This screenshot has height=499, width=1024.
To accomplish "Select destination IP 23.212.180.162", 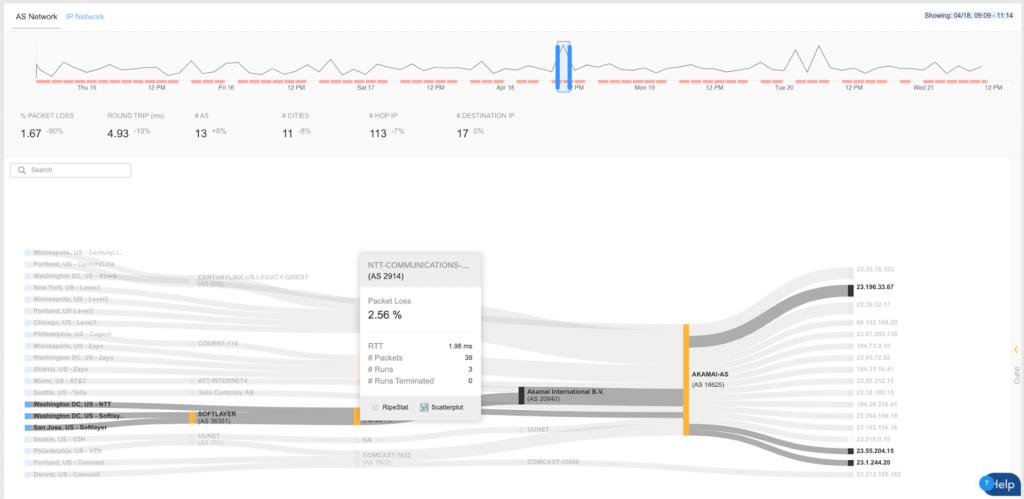I will (878, 474).
